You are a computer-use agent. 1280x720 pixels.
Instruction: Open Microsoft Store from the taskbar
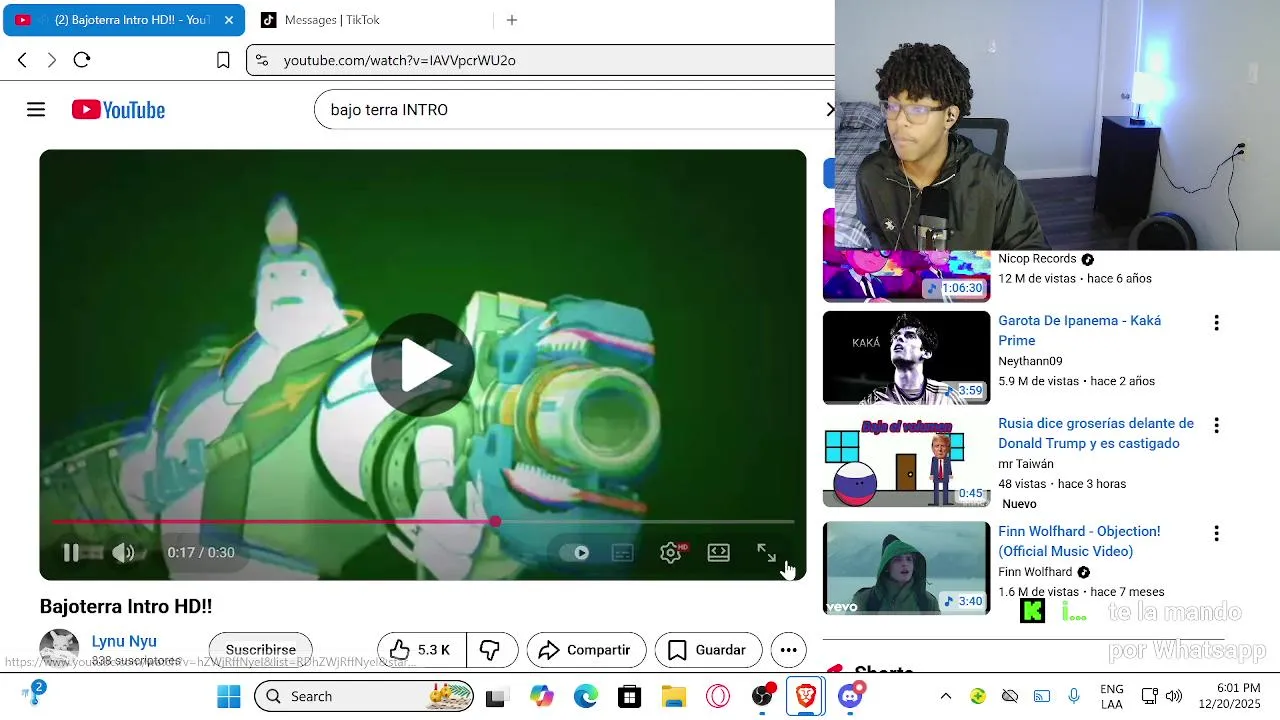[x=629, y=697]
